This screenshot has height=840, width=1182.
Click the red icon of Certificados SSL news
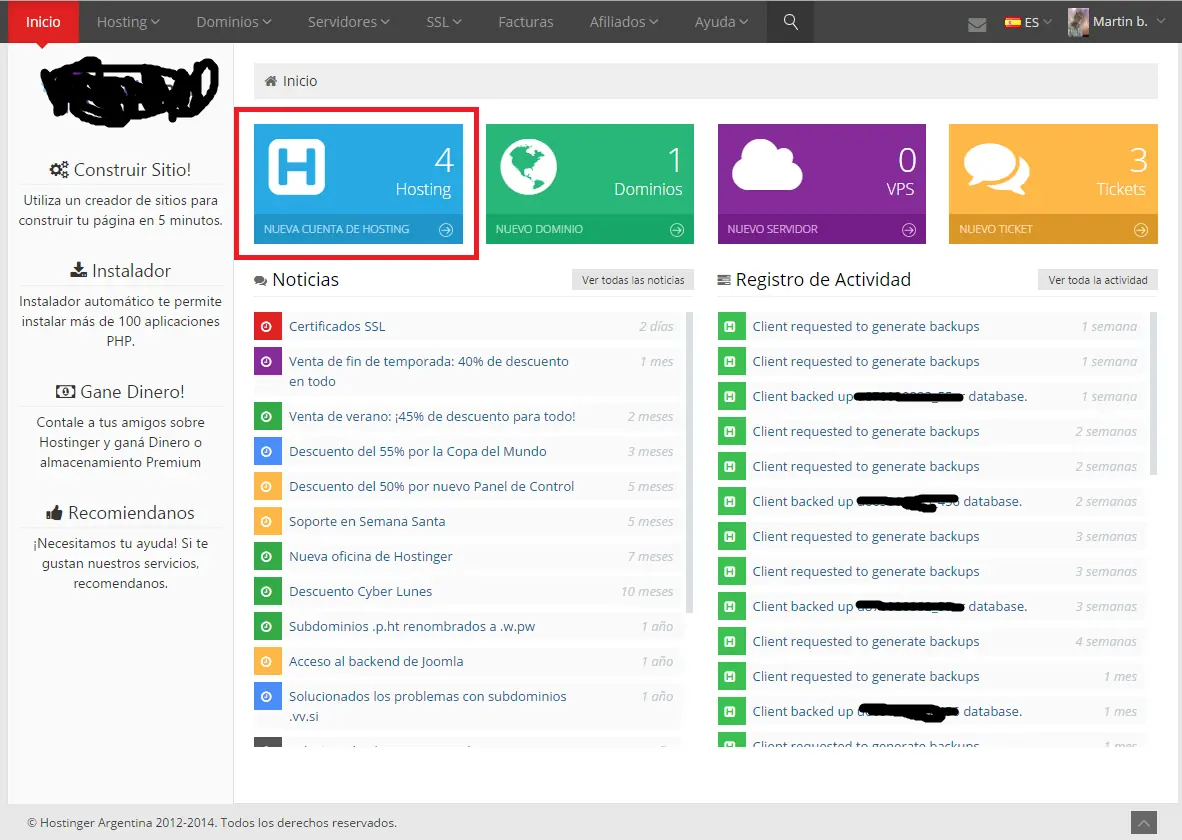(x=268, y=326)
